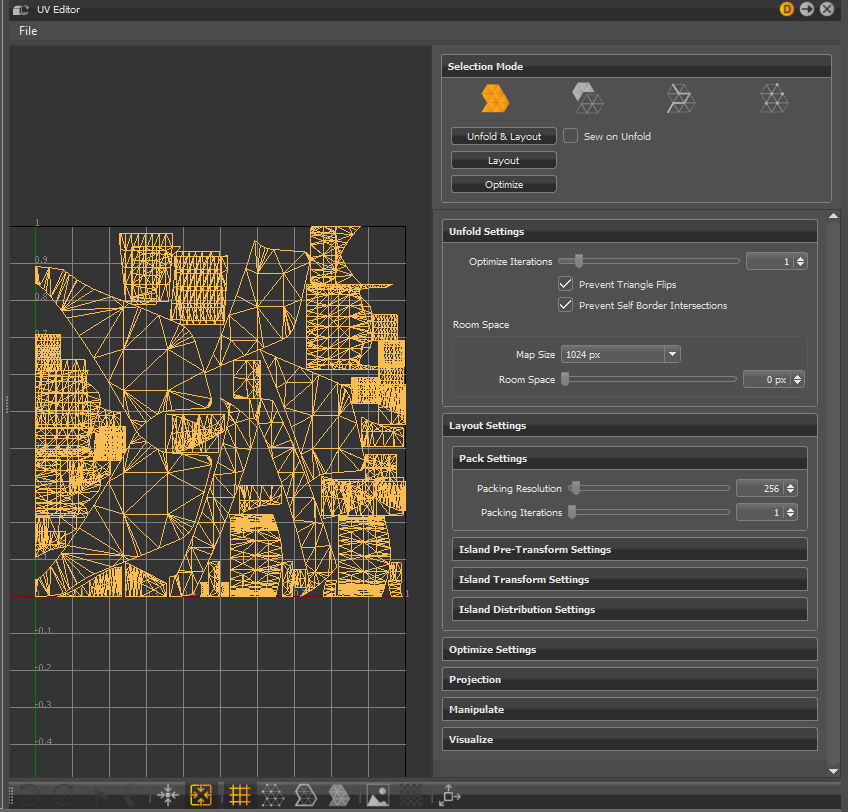
Task: Switch to edge selection mode
Action: (x=680, y=97)
